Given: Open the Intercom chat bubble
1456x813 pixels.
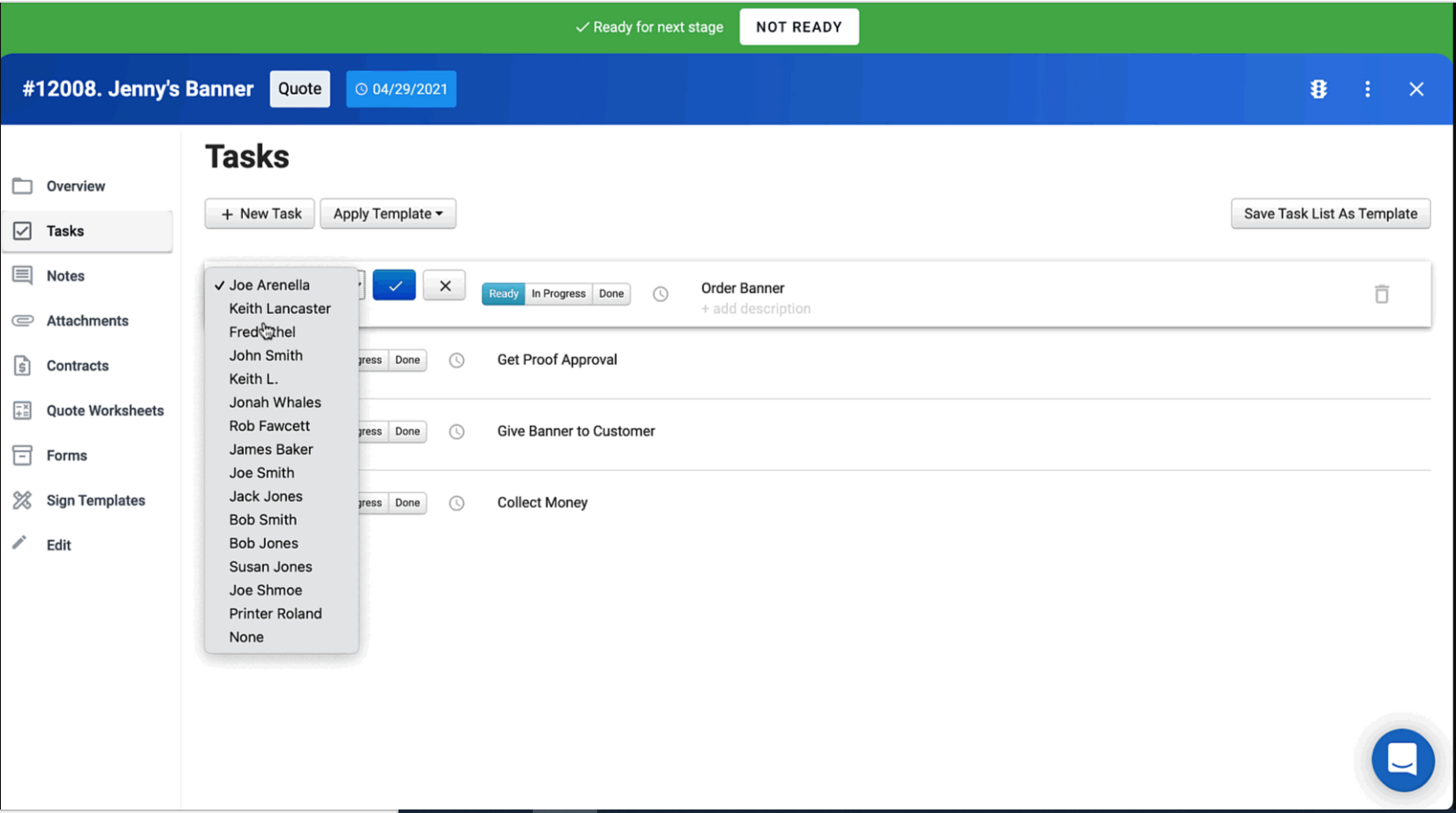Looking at the screenshot, I should click(1403, 759).
